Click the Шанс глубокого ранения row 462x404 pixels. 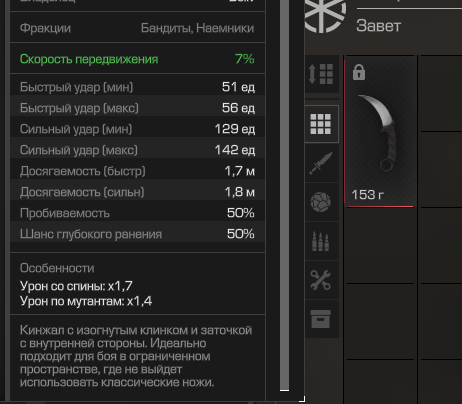point(137,234)
